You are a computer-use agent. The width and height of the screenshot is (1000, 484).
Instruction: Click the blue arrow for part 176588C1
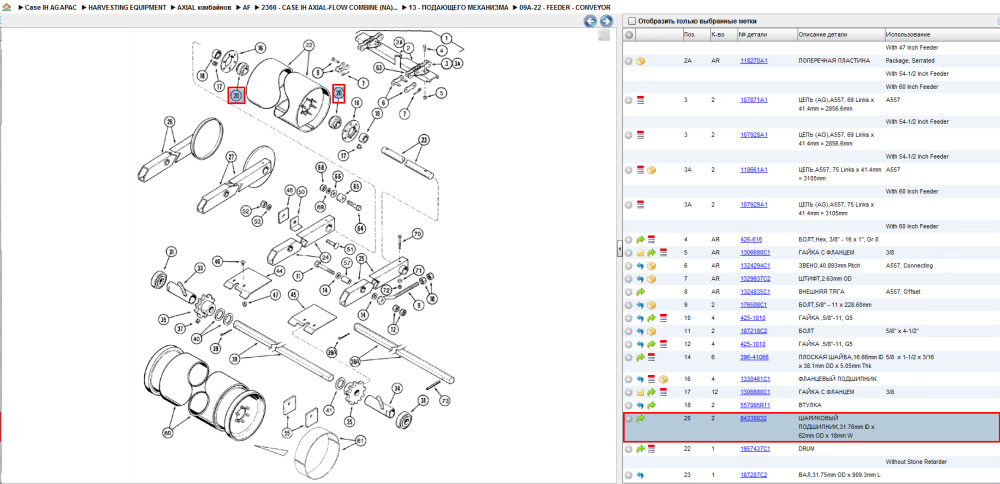(x=641, y=305)
